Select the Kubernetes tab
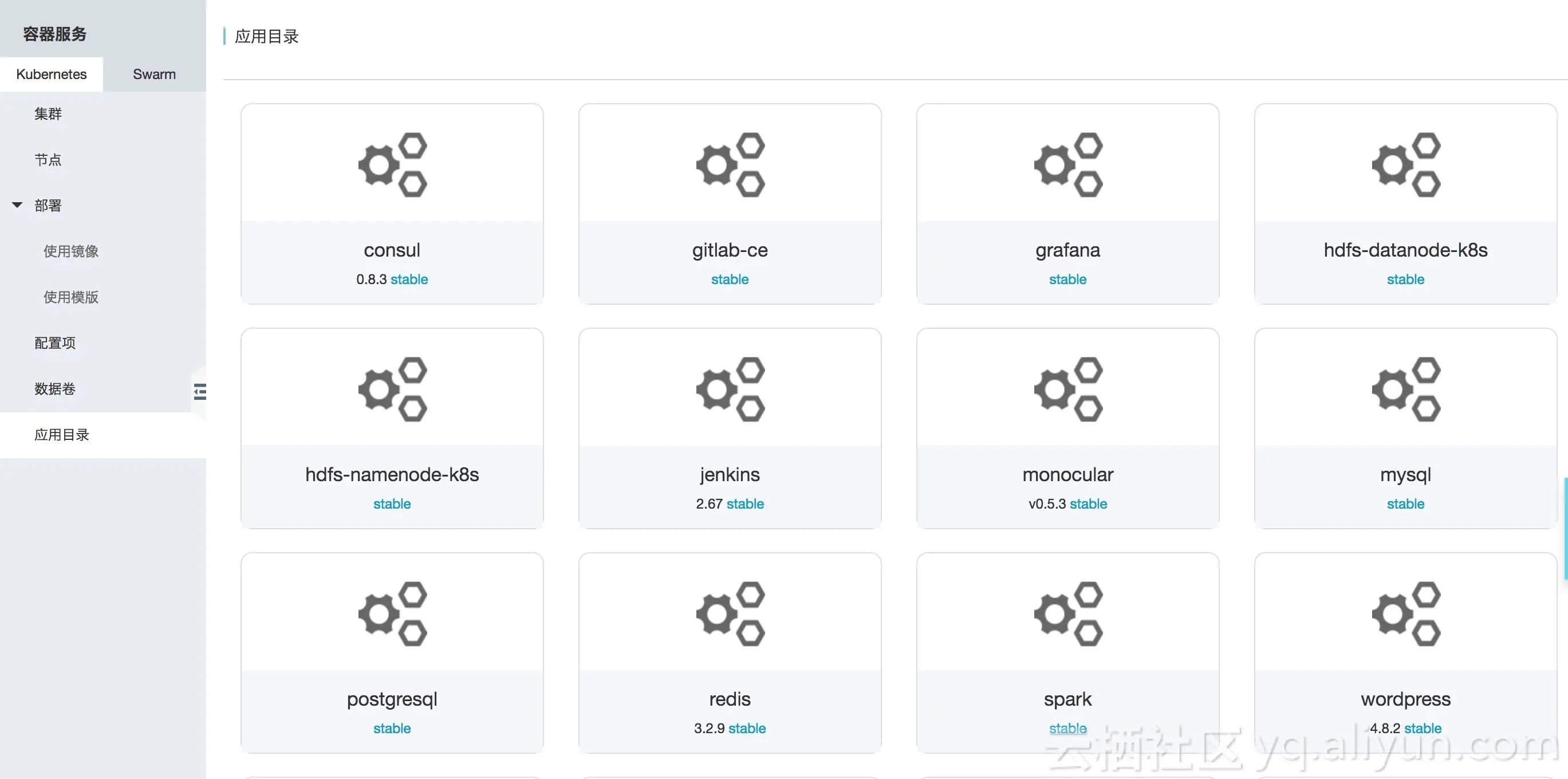 (51, 74)
